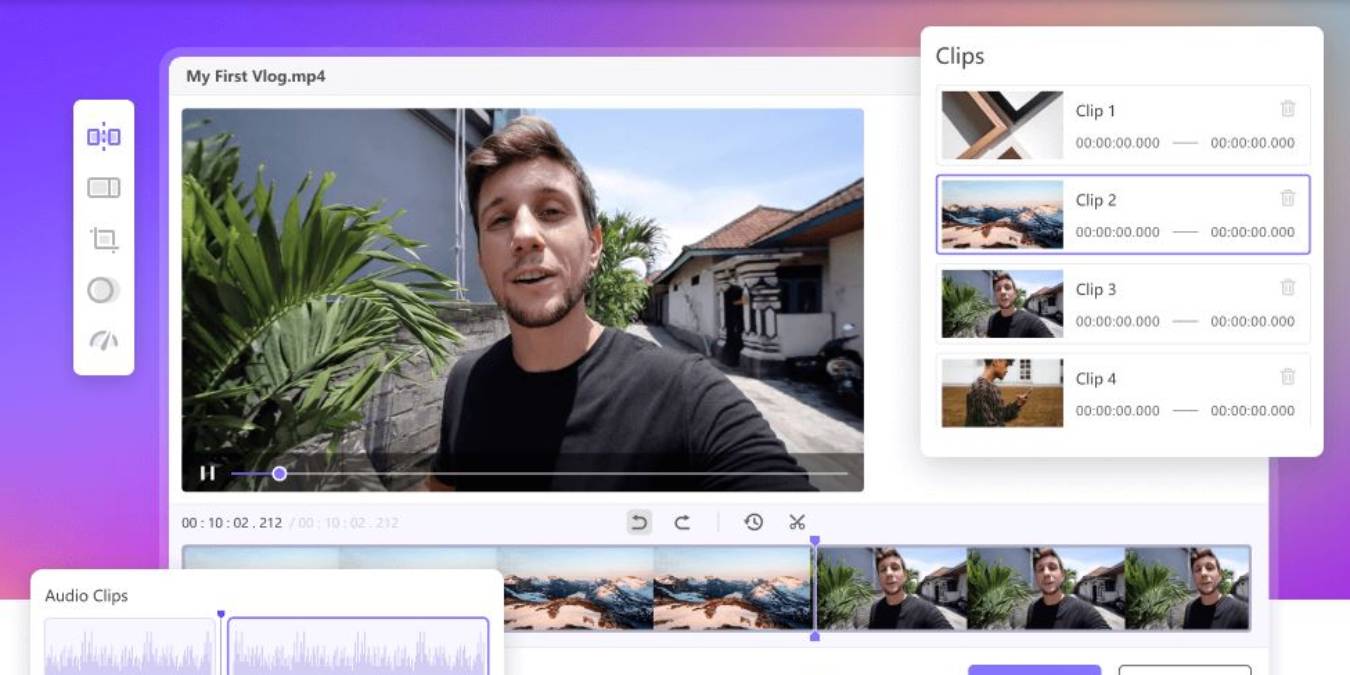
Task: Move the video progress slider handle
Action: [x=278, y=472]
